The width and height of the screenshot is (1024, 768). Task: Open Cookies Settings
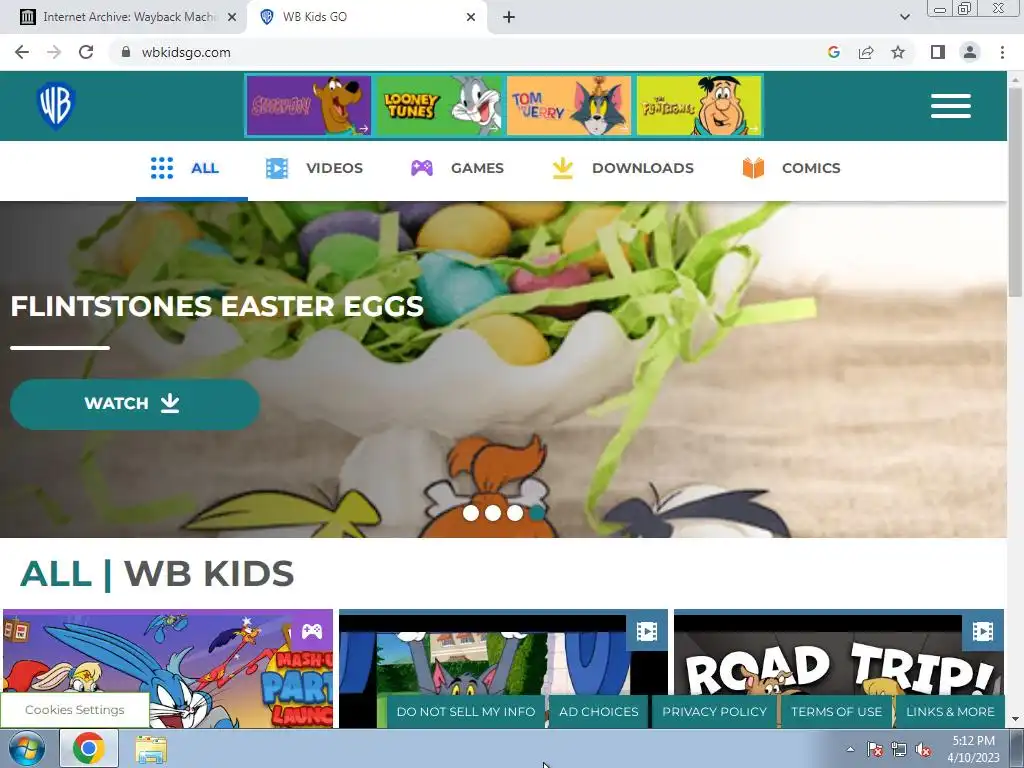74,710
